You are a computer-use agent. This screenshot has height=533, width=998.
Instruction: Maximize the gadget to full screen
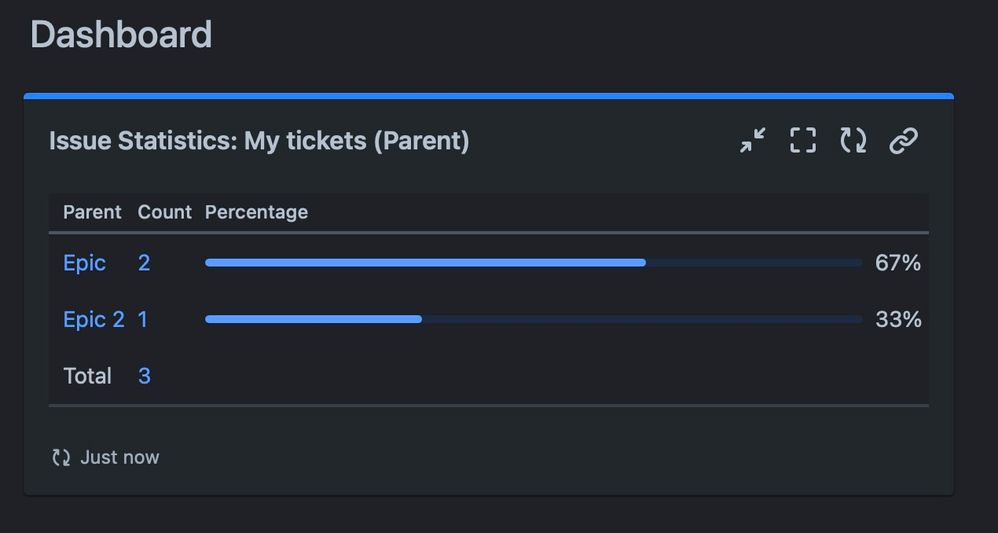pyautogui.click(x=803, y=141)
